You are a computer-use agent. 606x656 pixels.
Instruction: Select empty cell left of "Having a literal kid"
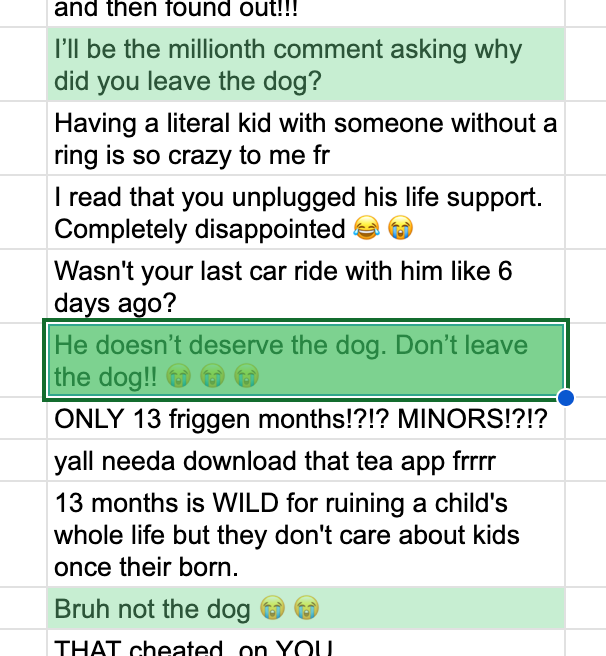point(22,138)
